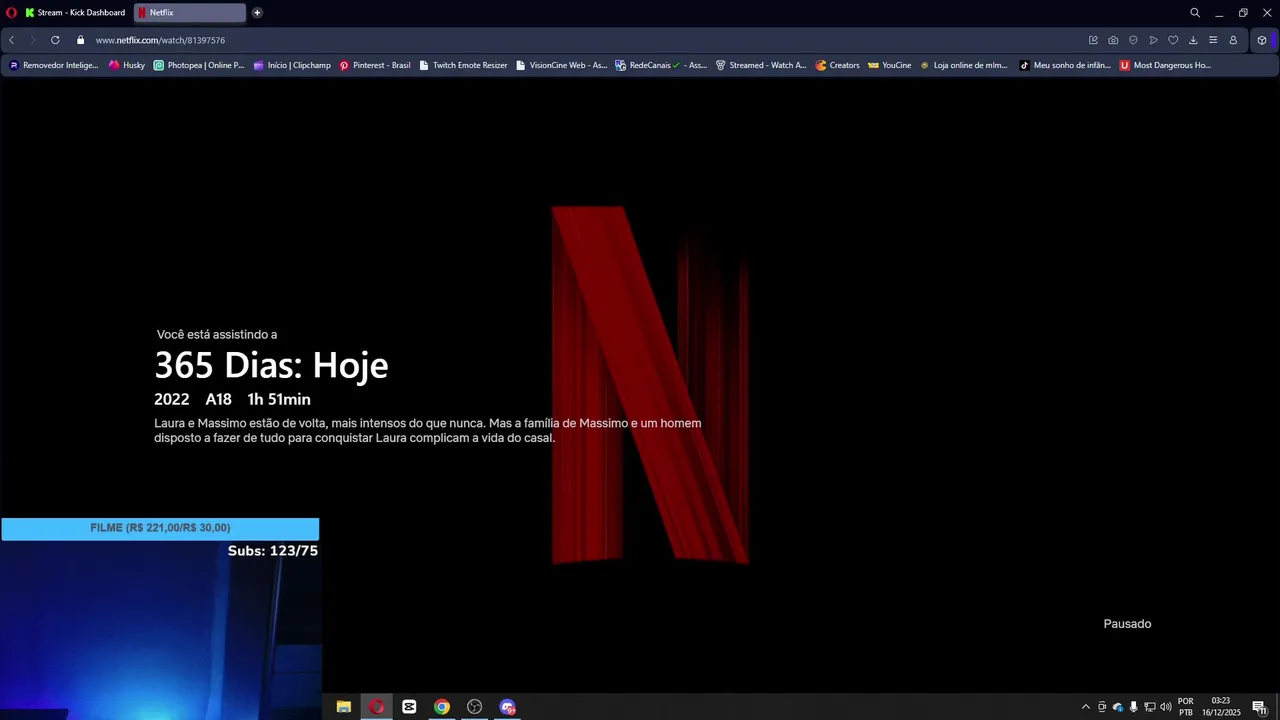Open the notification center icon
The width and height of the screenshot is (1280, 720).
[x=1260, y=707]
